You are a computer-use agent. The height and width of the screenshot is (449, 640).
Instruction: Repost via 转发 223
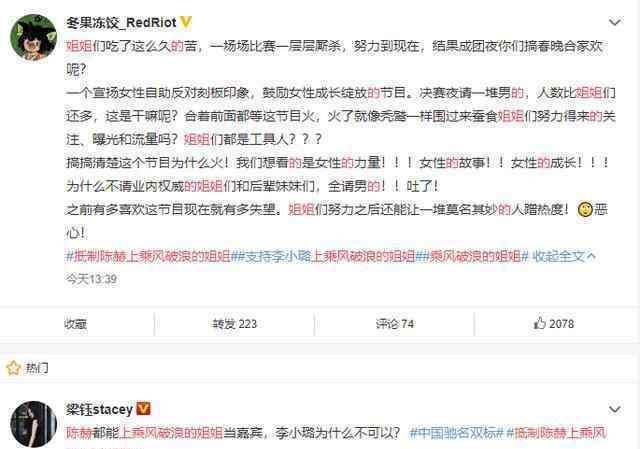tap(234, 324)
